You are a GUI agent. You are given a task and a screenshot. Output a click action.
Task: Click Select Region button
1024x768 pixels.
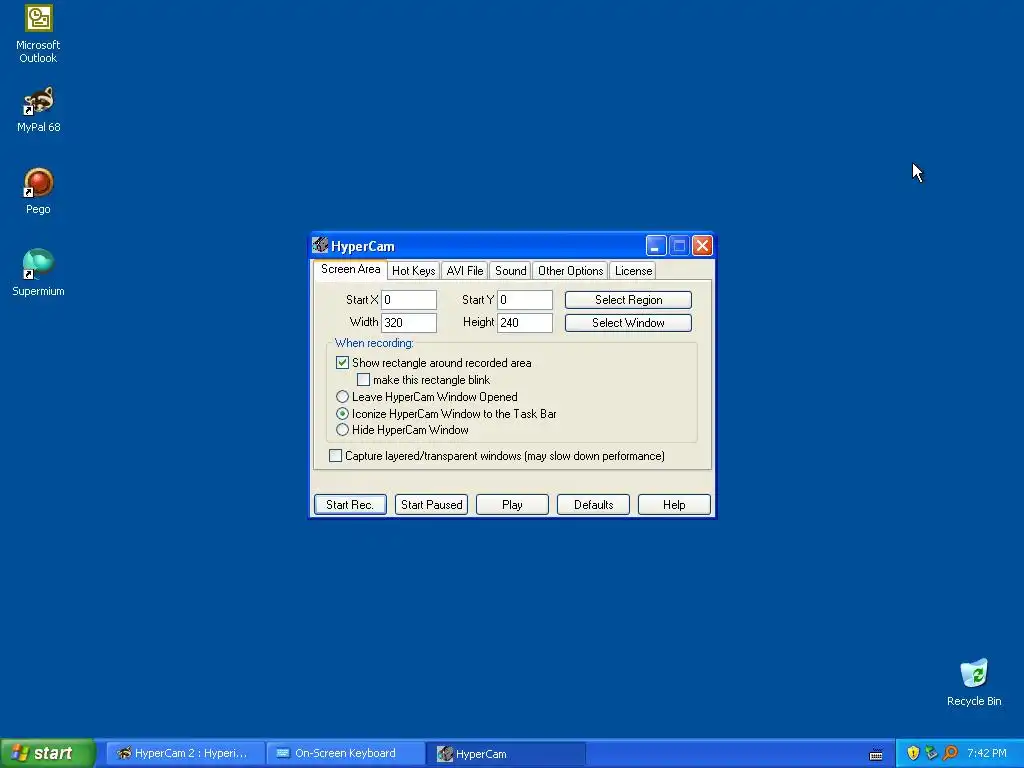(x=628, y=300)
